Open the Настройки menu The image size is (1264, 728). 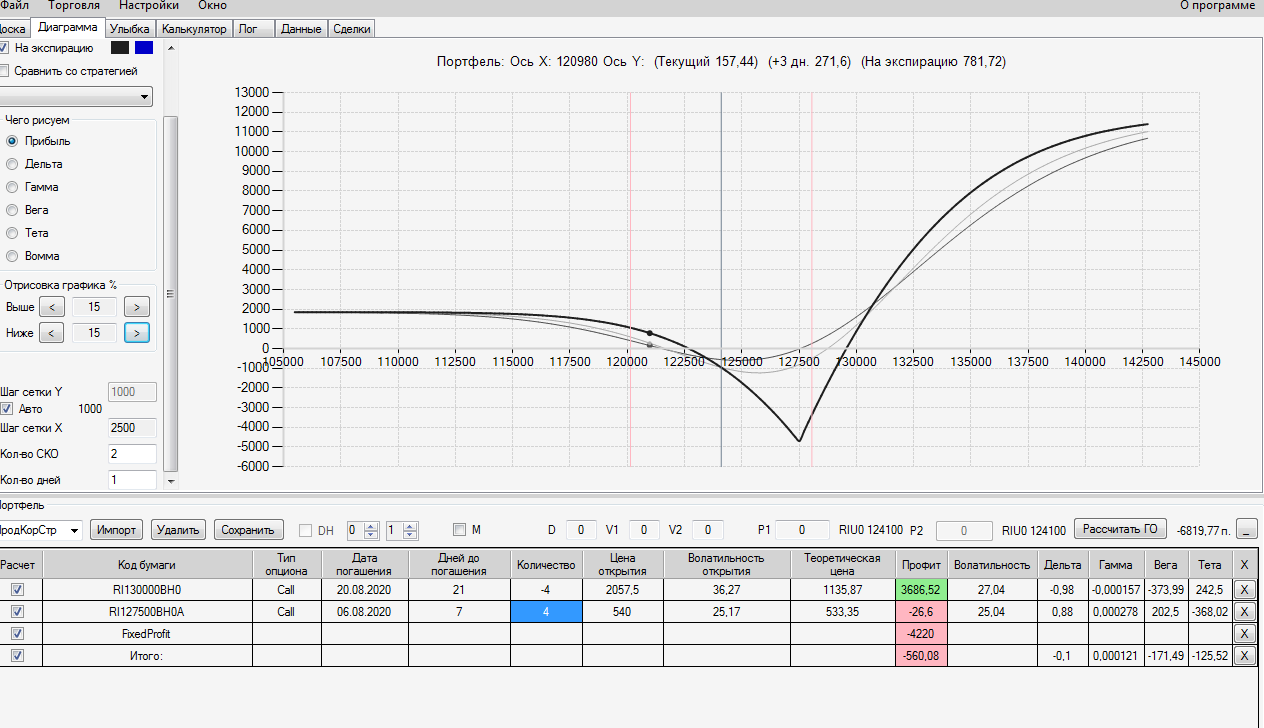tap(149, 5)
